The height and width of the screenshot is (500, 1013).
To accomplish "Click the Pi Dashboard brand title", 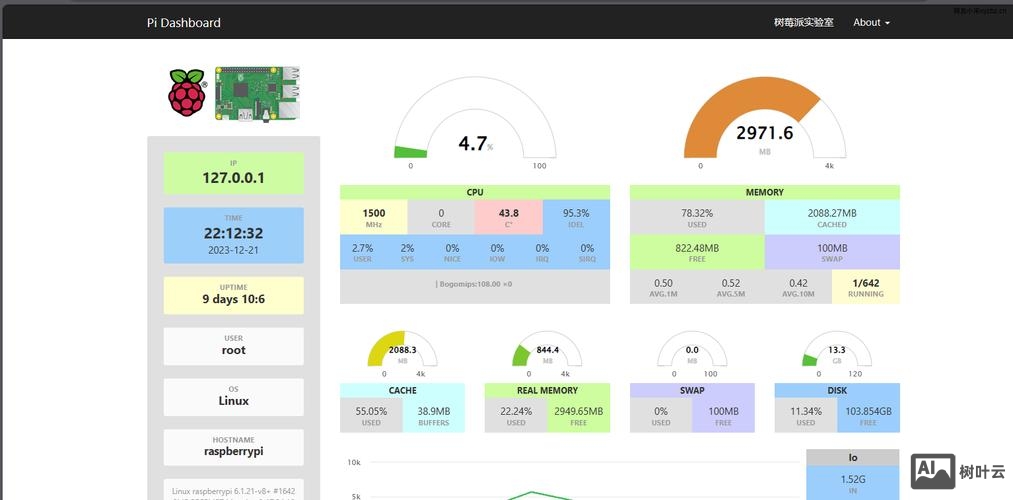I will [184, 22].
